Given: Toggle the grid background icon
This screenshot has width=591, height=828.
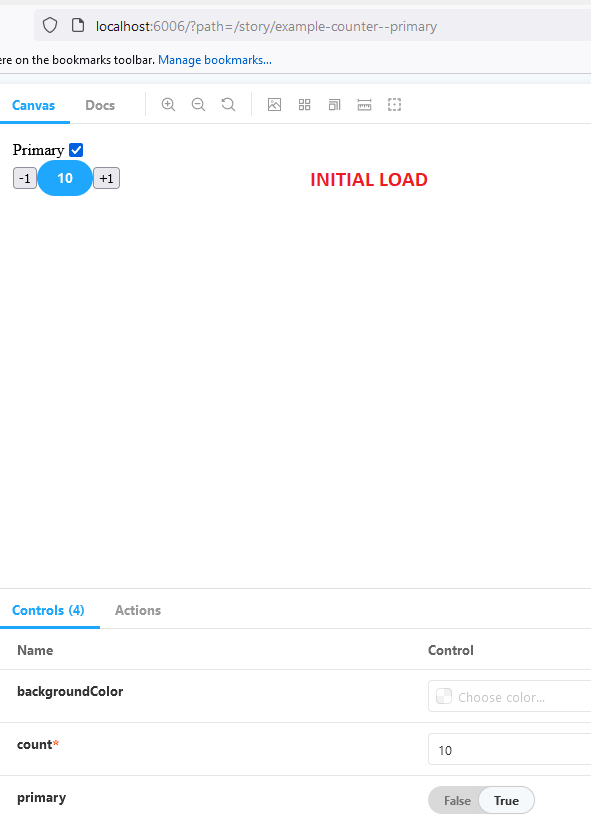Looking at the screenshot, I should [304, 105].
